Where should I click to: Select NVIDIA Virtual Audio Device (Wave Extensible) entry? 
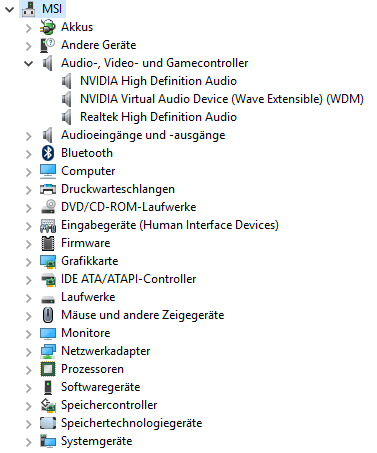tap(222, 99)
